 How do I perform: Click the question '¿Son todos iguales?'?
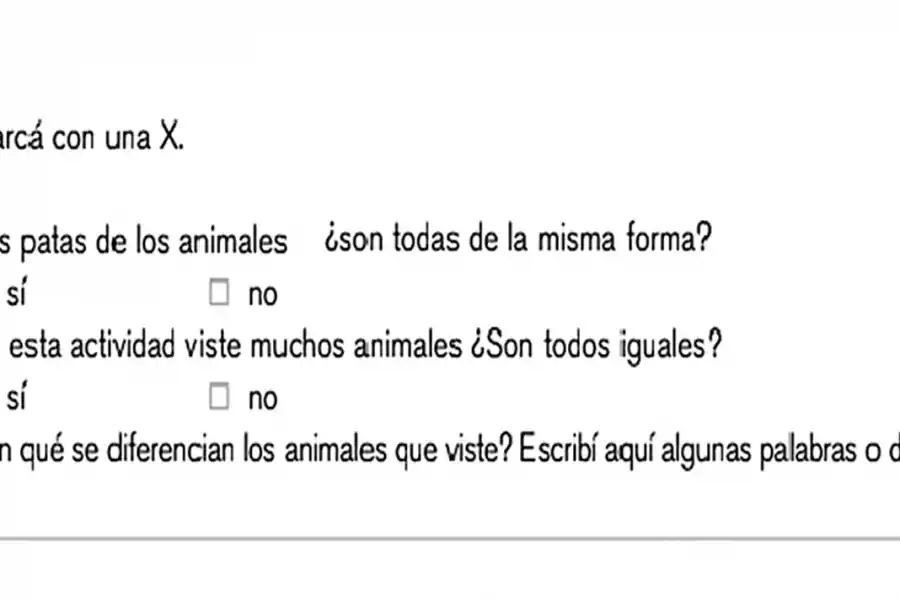[x=595, y=346]
